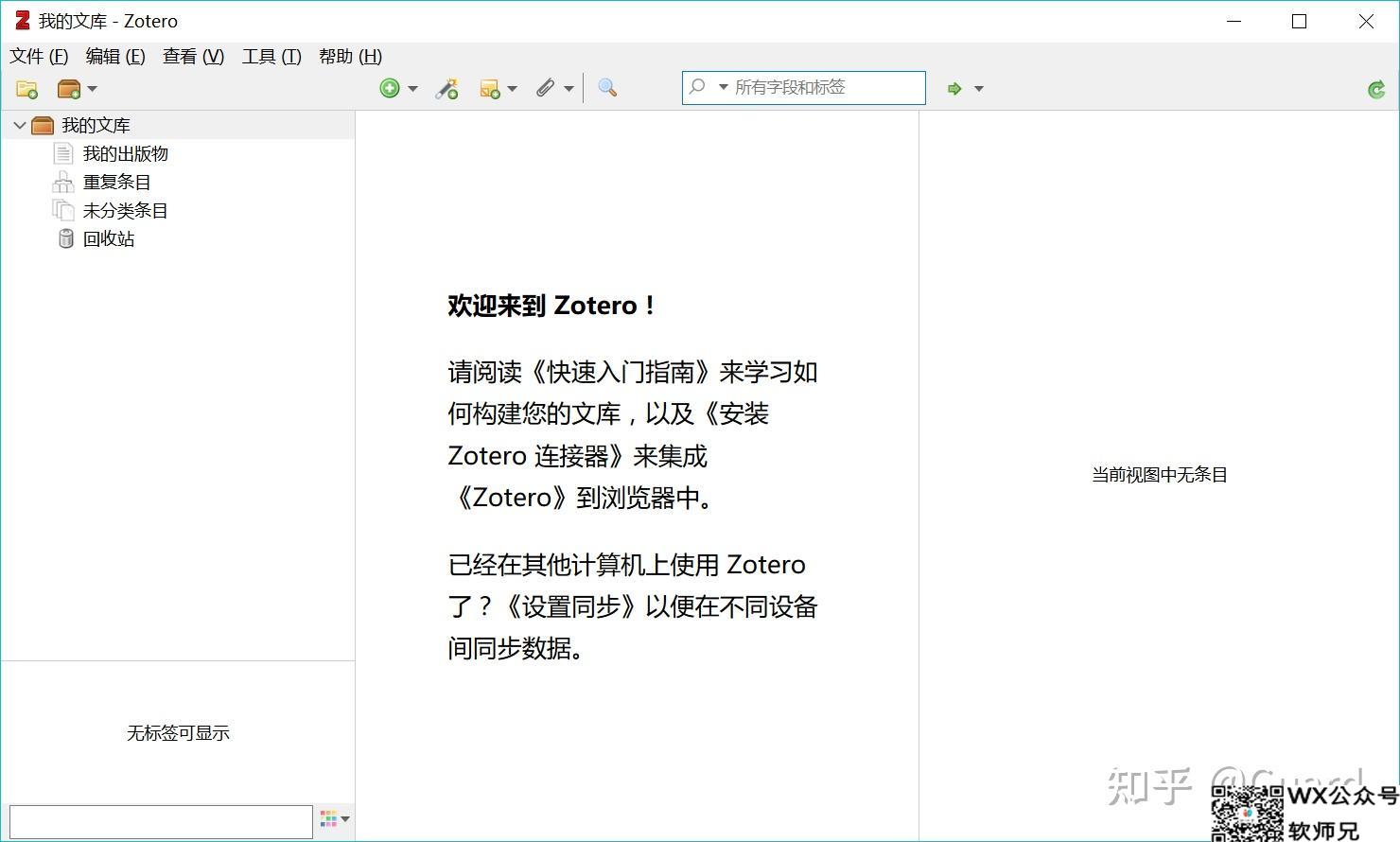Click the 未分类条目 pages icon
Screen dimensions: 1400x842
[x=63, y=210]
